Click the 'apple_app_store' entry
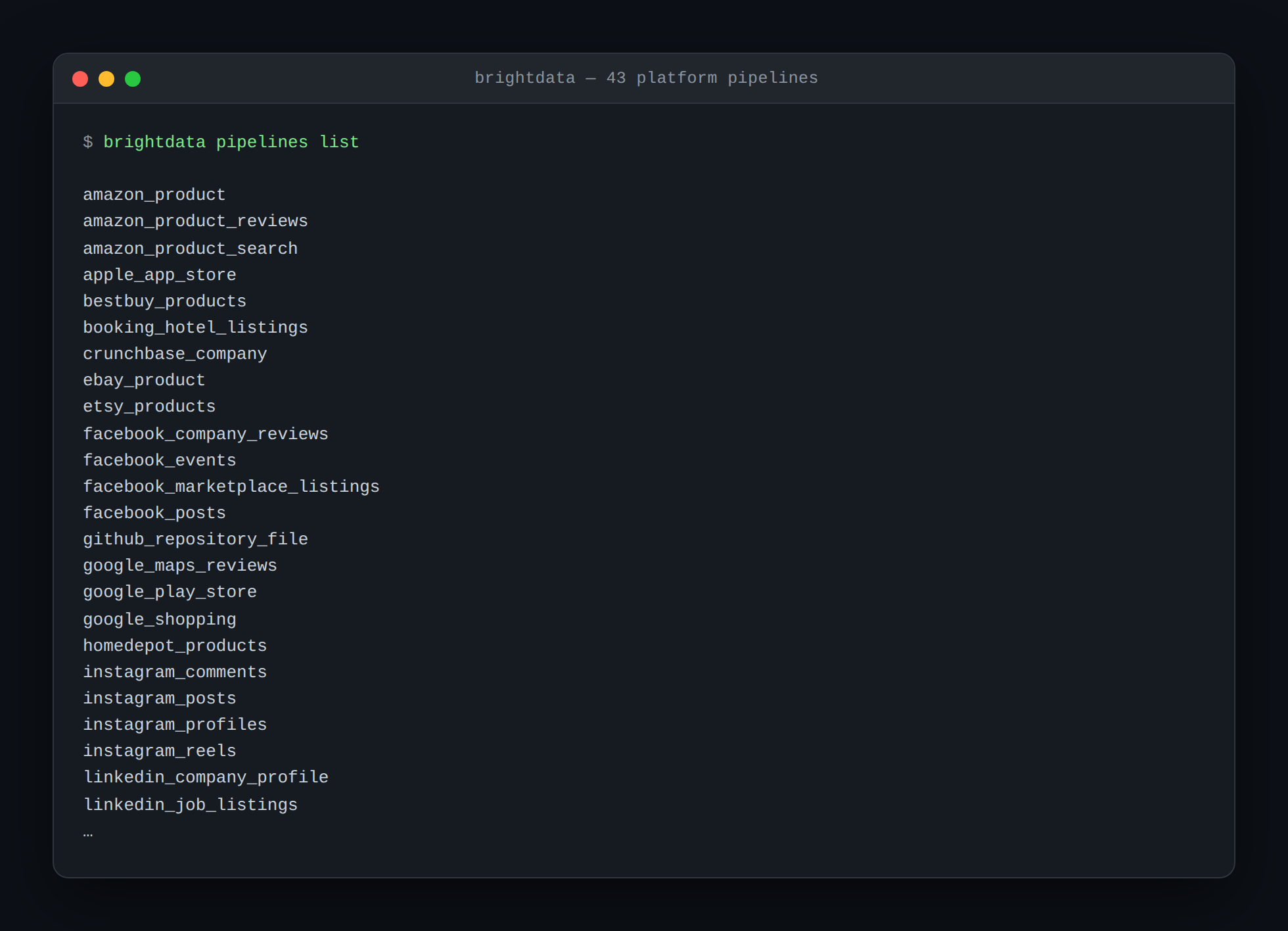The height and width of the screenshot is (931, 1288). click(160, 275)
